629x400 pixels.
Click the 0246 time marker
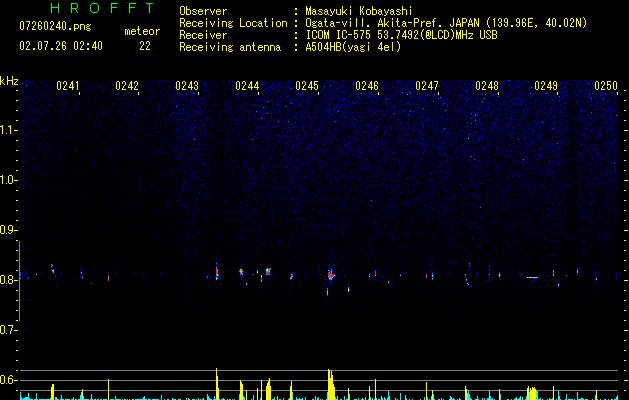(367, 85)
